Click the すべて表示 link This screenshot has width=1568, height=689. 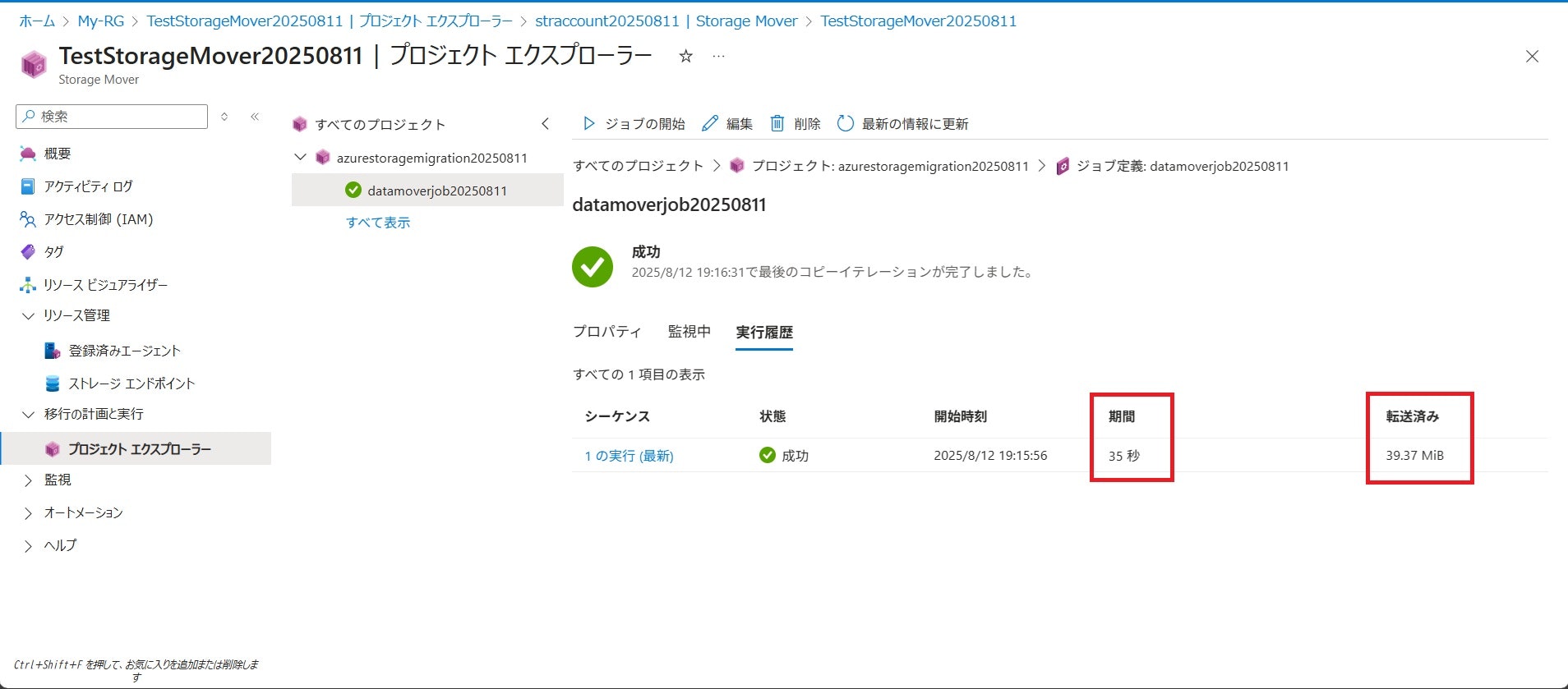(378, 223)
